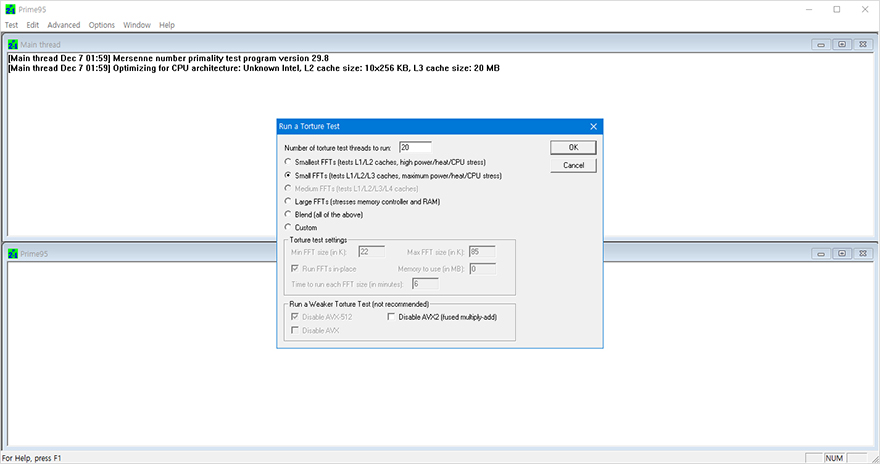Open the Edit menu
The height and width of the screenshot is (464, 880).
pos(33,25)
